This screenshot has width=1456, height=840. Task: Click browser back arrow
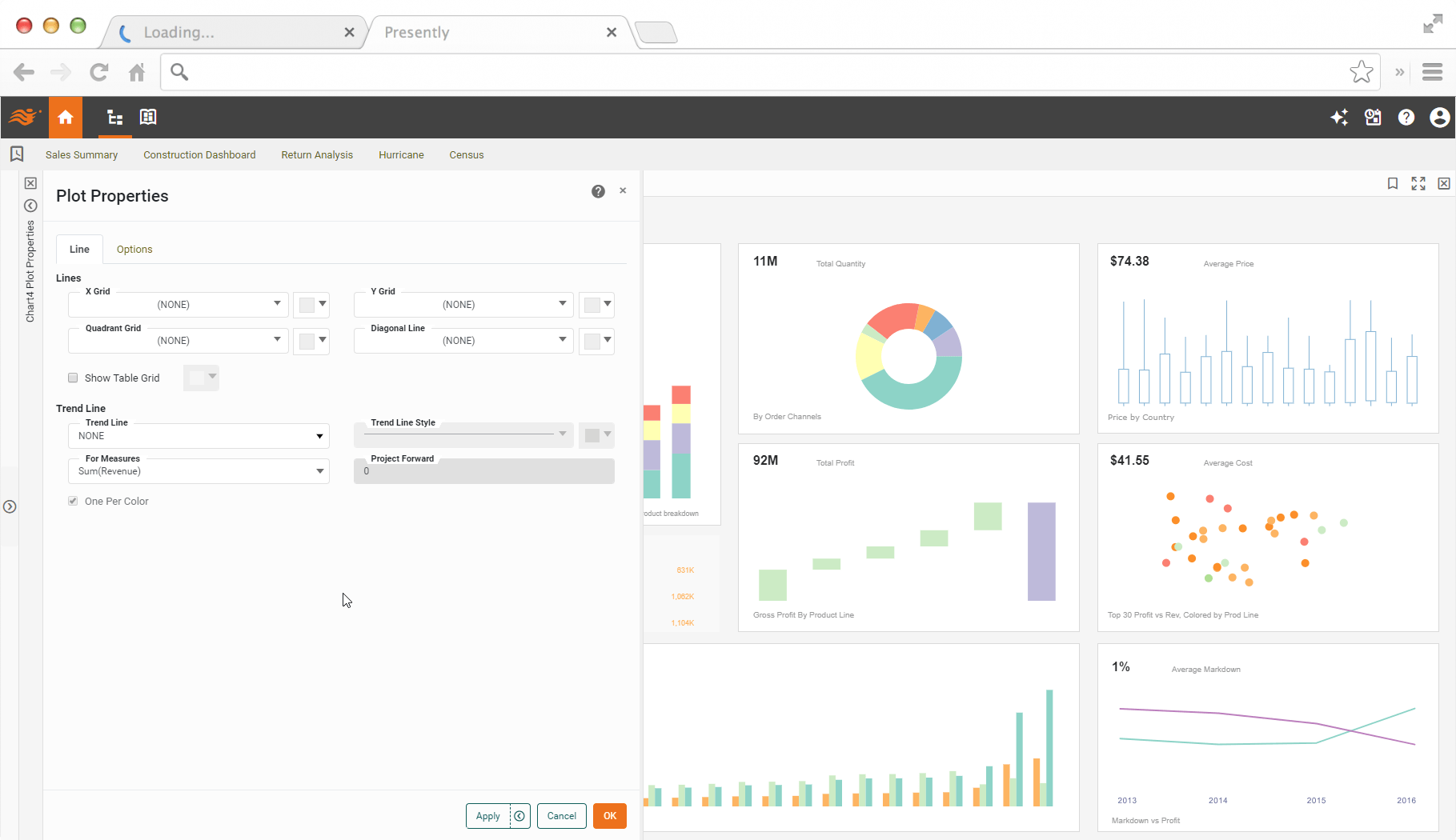click(x=24, y=72)
